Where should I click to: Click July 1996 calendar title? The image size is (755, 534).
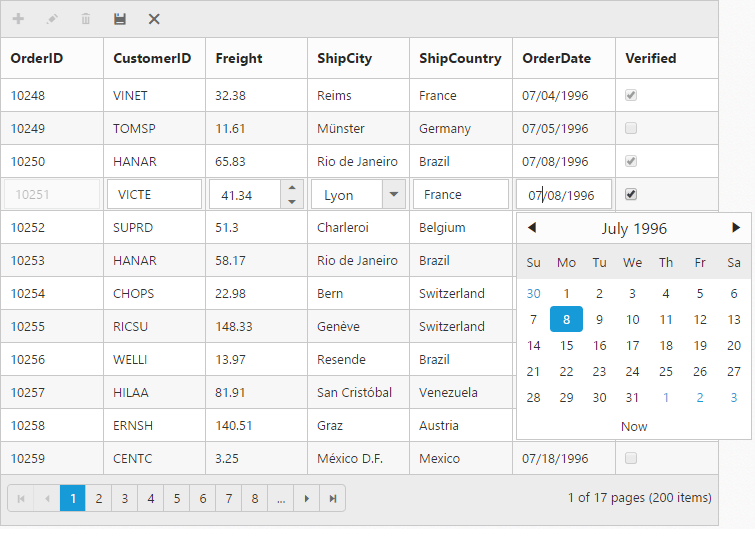pos(634,228)
